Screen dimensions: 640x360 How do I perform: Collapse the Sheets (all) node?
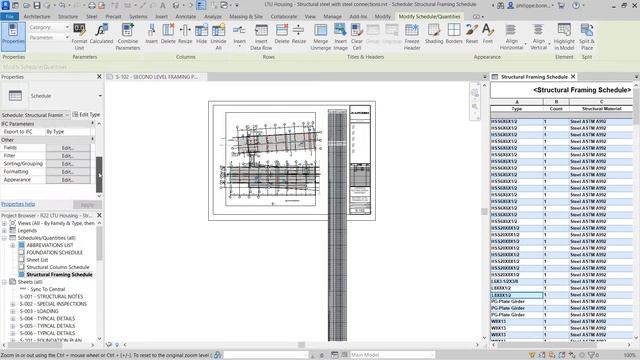pyautogui.click(x=4, y=282)
